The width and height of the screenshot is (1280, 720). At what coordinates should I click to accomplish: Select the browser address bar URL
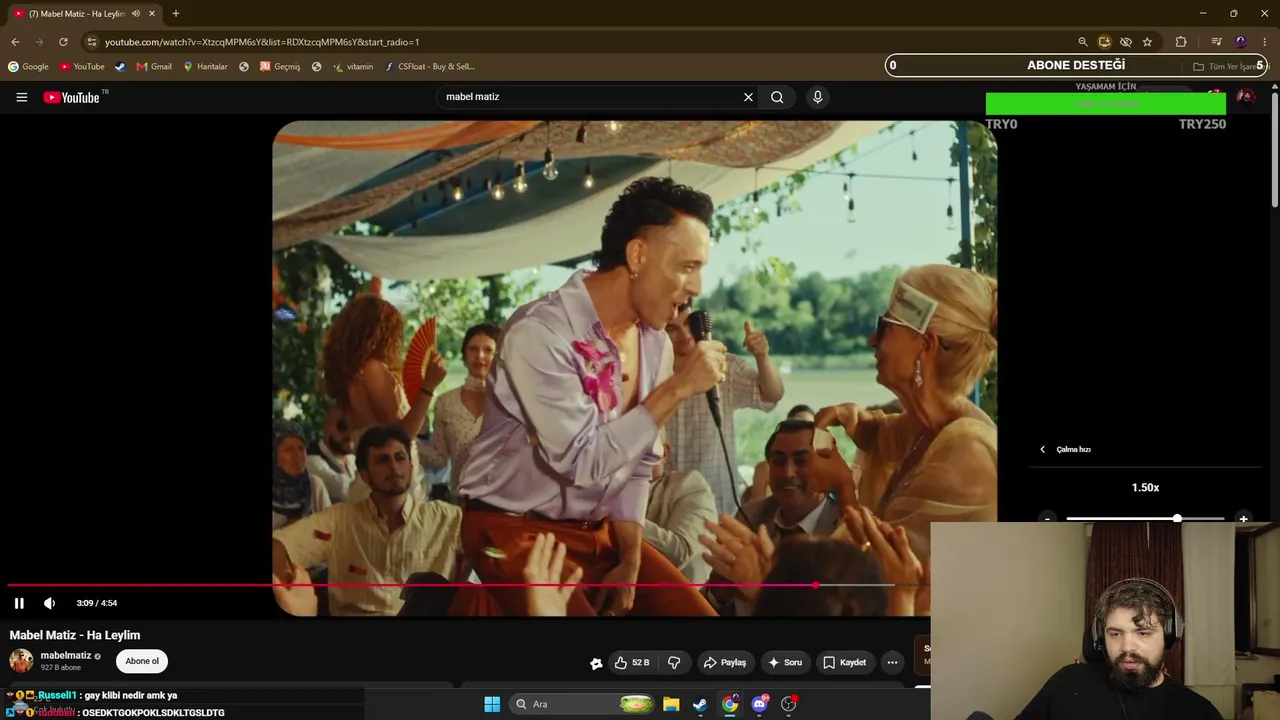[x=262, y=42]
